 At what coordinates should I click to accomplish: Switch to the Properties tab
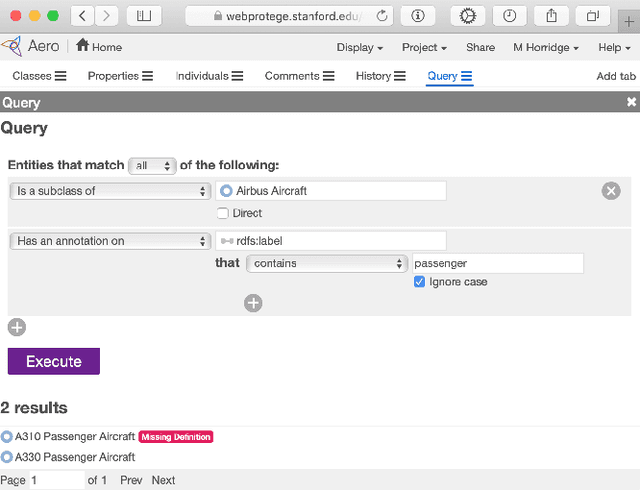tap(113, 76)
